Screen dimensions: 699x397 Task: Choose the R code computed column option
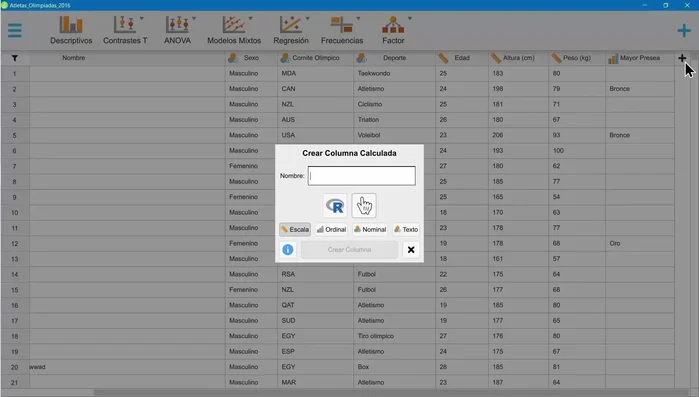coord(335,206)
